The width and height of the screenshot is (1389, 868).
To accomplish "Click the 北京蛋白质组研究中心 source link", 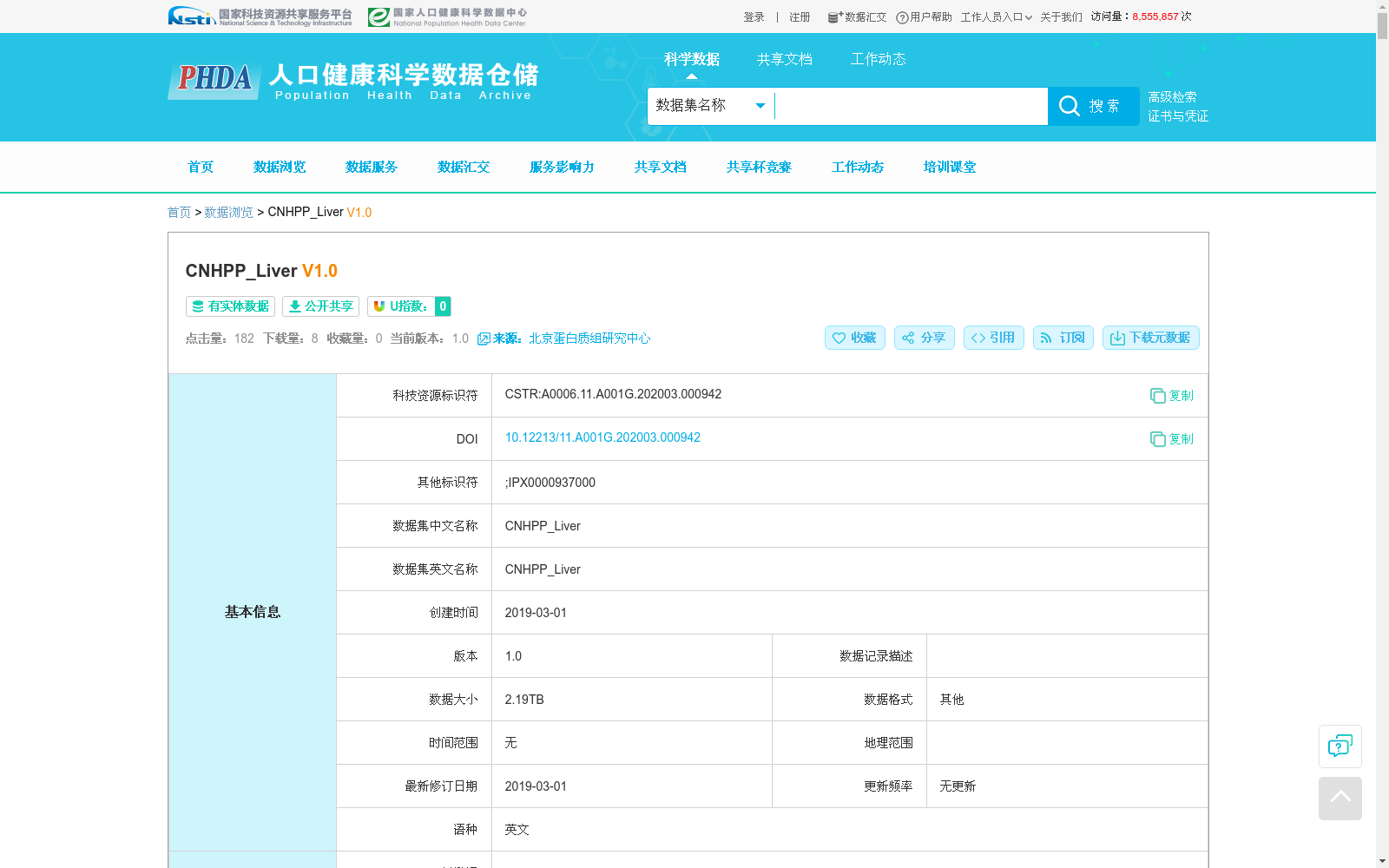I will (589, 339).
